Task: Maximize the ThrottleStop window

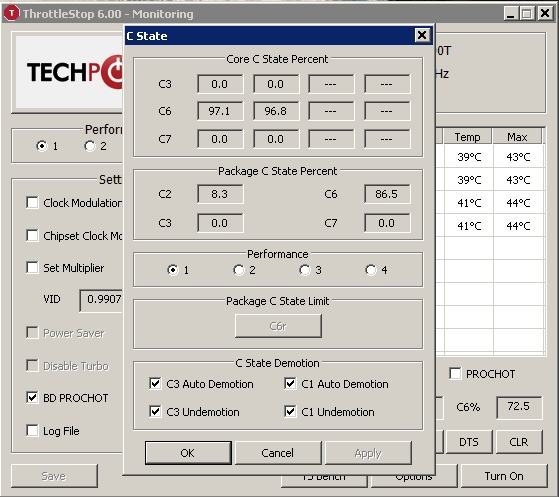Action: (x=527, y=14)
